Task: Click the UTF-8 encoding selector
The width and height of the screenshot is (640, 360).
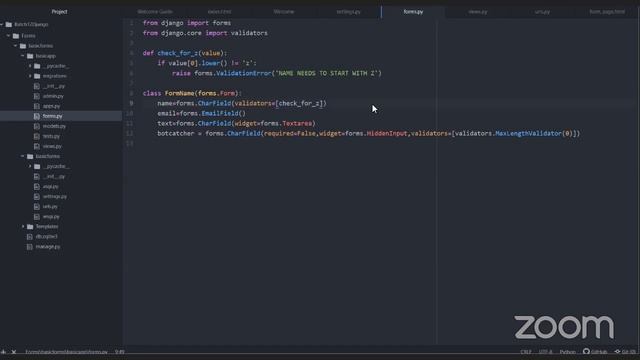Action: point(545,352)
